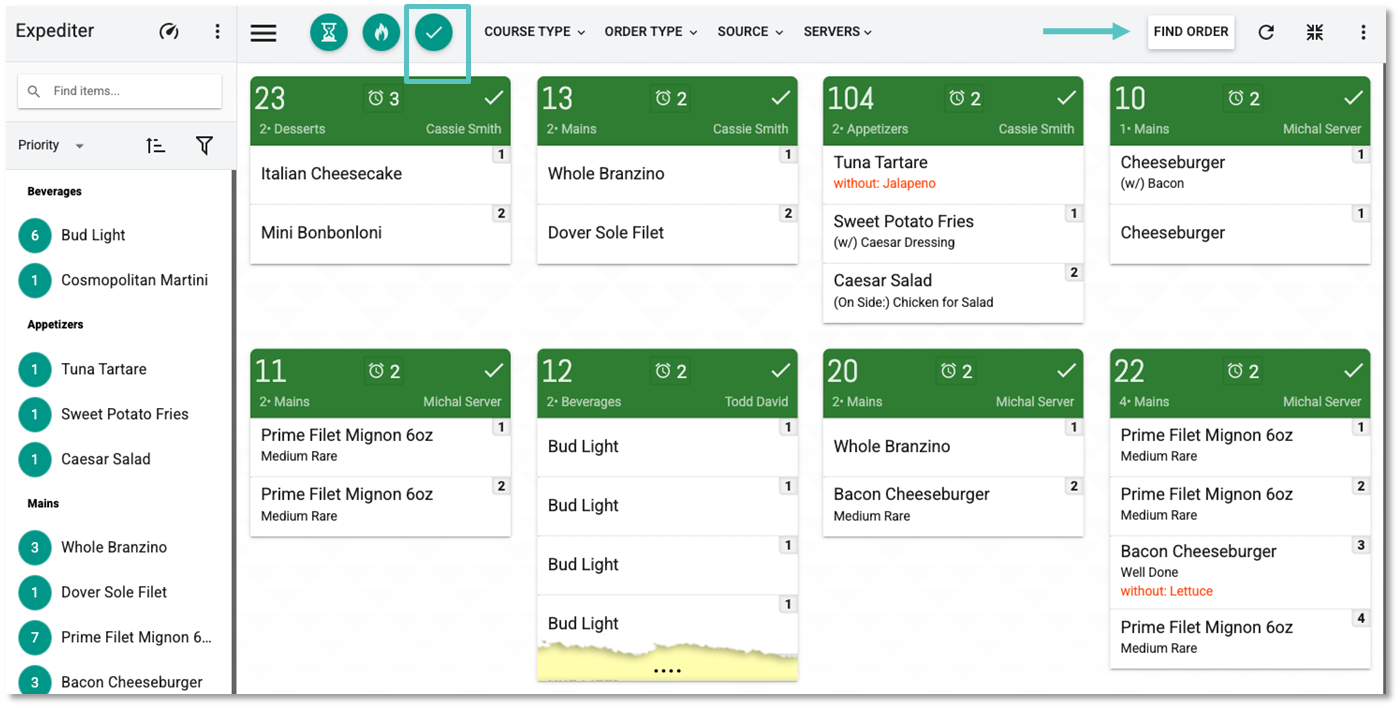Toggle checkmark on order 22 header

click(1353, 371)
